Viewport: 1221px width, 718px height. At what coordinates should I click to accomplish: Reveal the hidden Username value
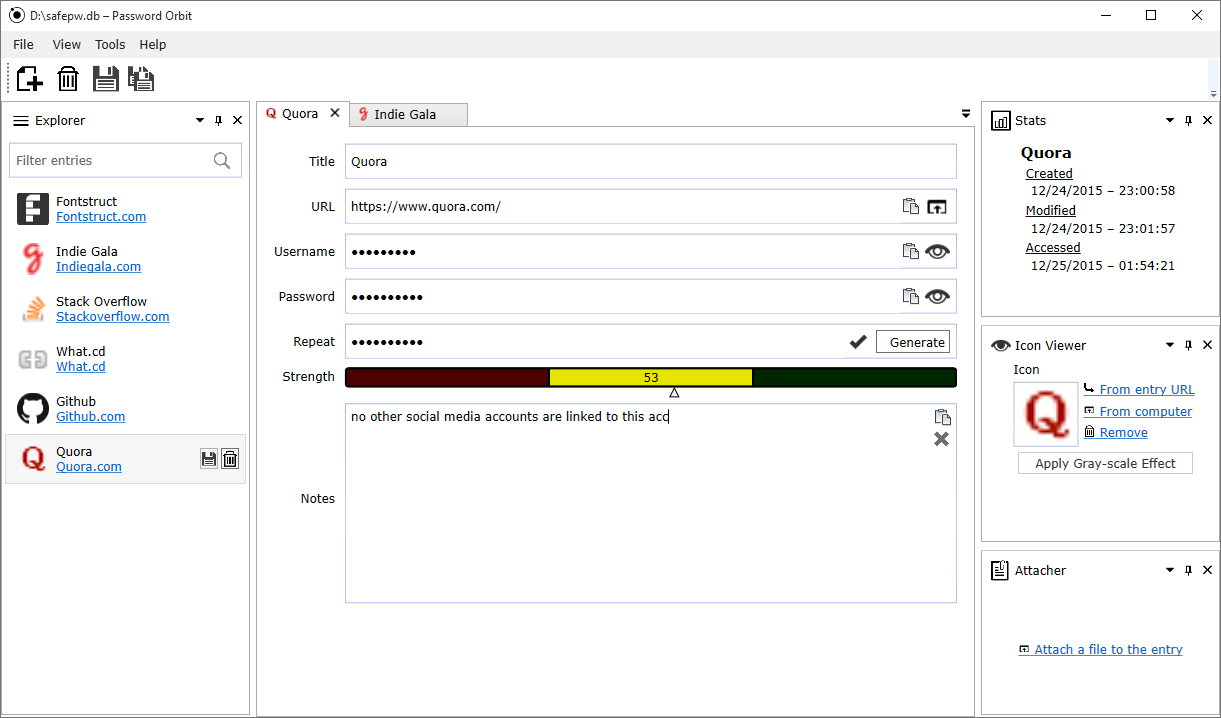(x=937, y=252)
